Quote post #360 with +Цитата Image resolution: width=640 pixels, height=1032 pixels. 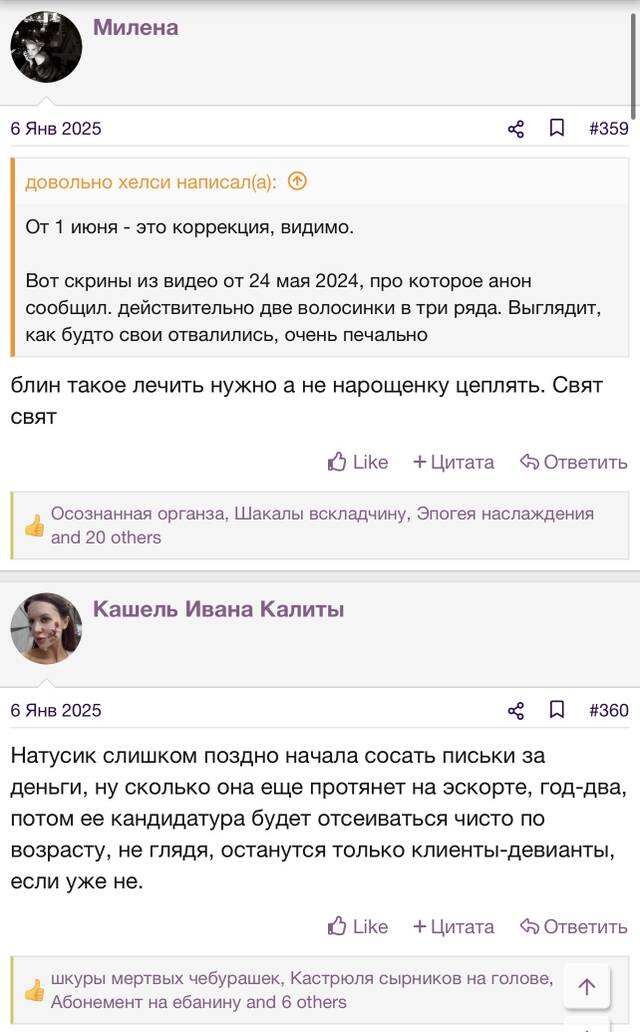click(453, 927)
